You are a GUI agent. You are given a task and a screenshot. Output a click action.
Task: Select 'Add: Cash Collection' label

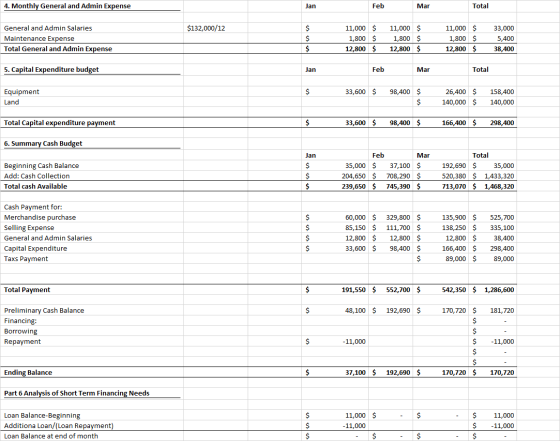point(37,176)
